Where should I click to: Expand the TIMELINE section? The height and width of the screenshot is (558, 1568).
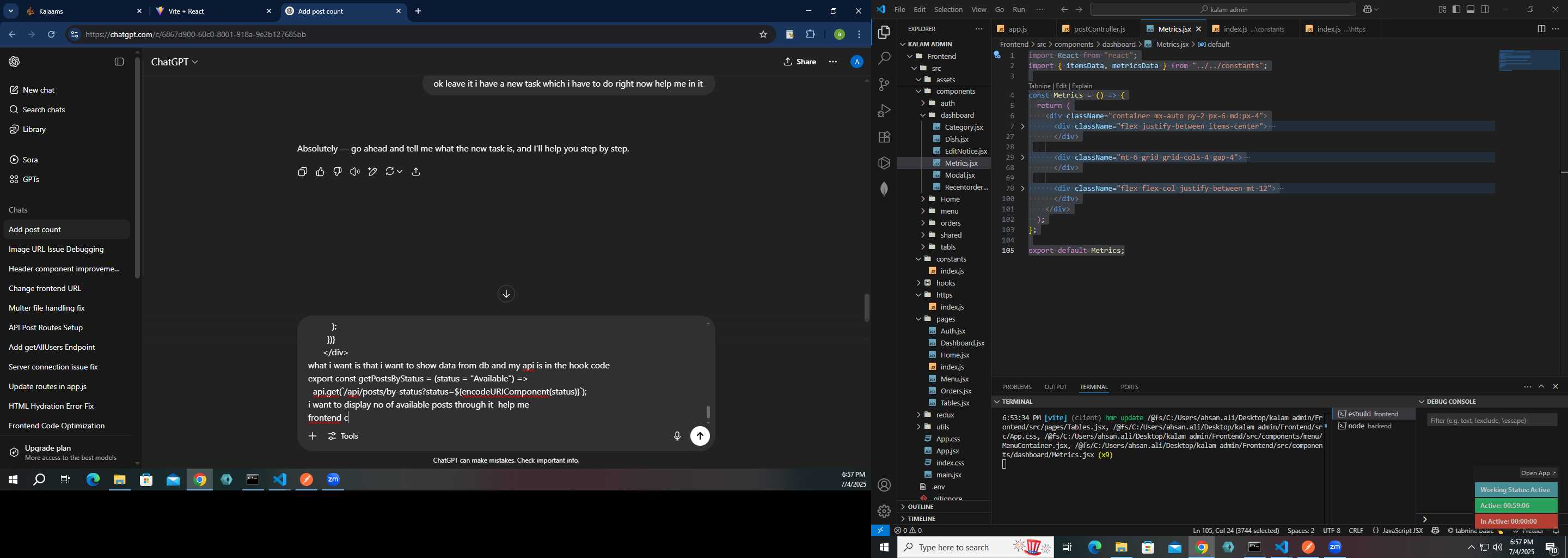click(x=945, y=519)
